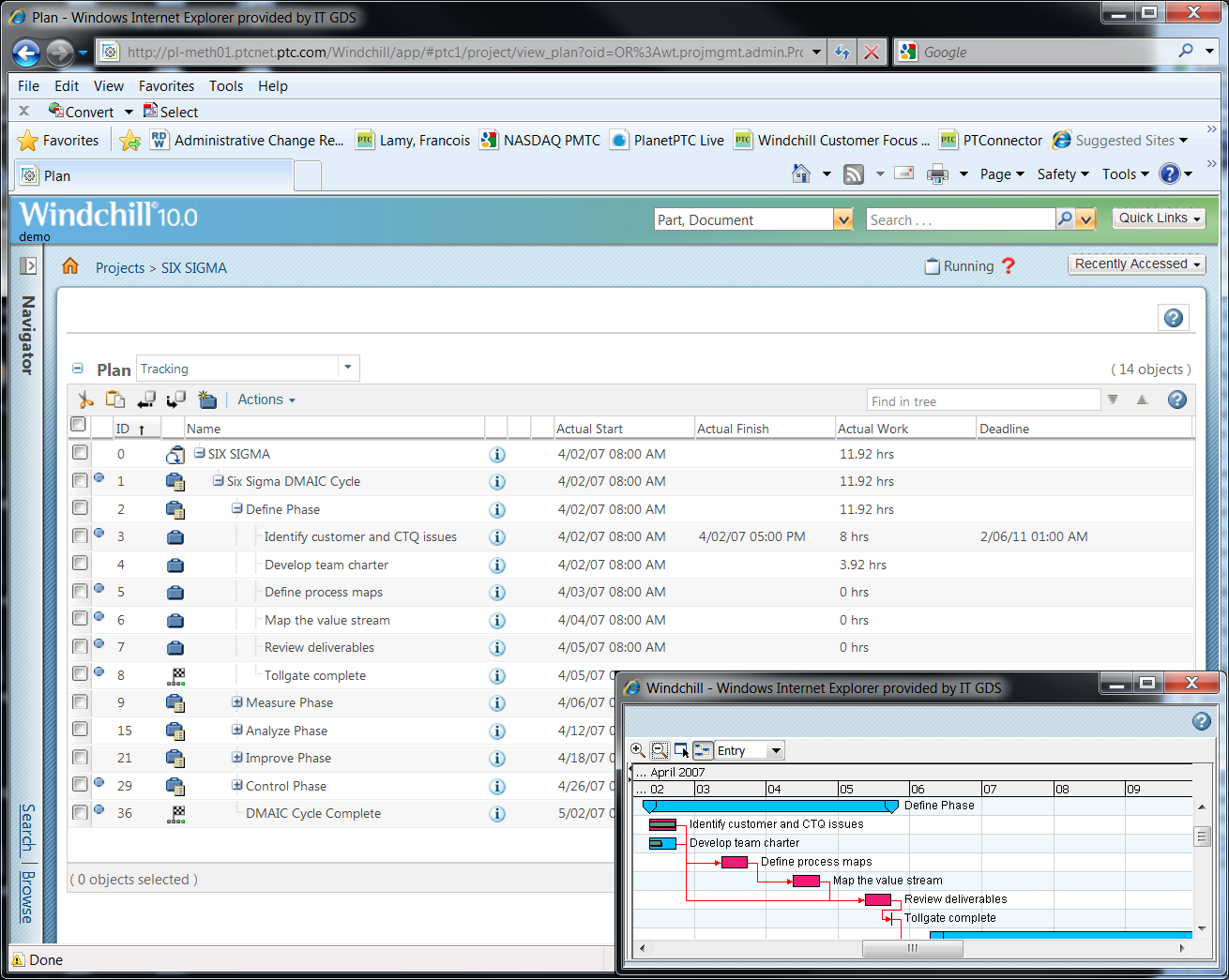1229x980 pixels.
Task: Select the checkbox next to SIX SIGMA row
Action: (80, 453)
